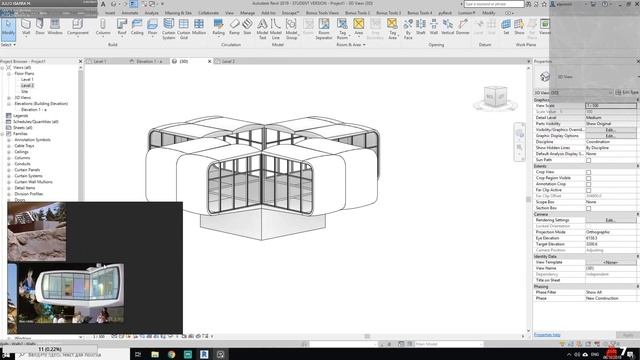Switch to the Analyze ribbon tab
640x360 pixels.
(151, 13)
